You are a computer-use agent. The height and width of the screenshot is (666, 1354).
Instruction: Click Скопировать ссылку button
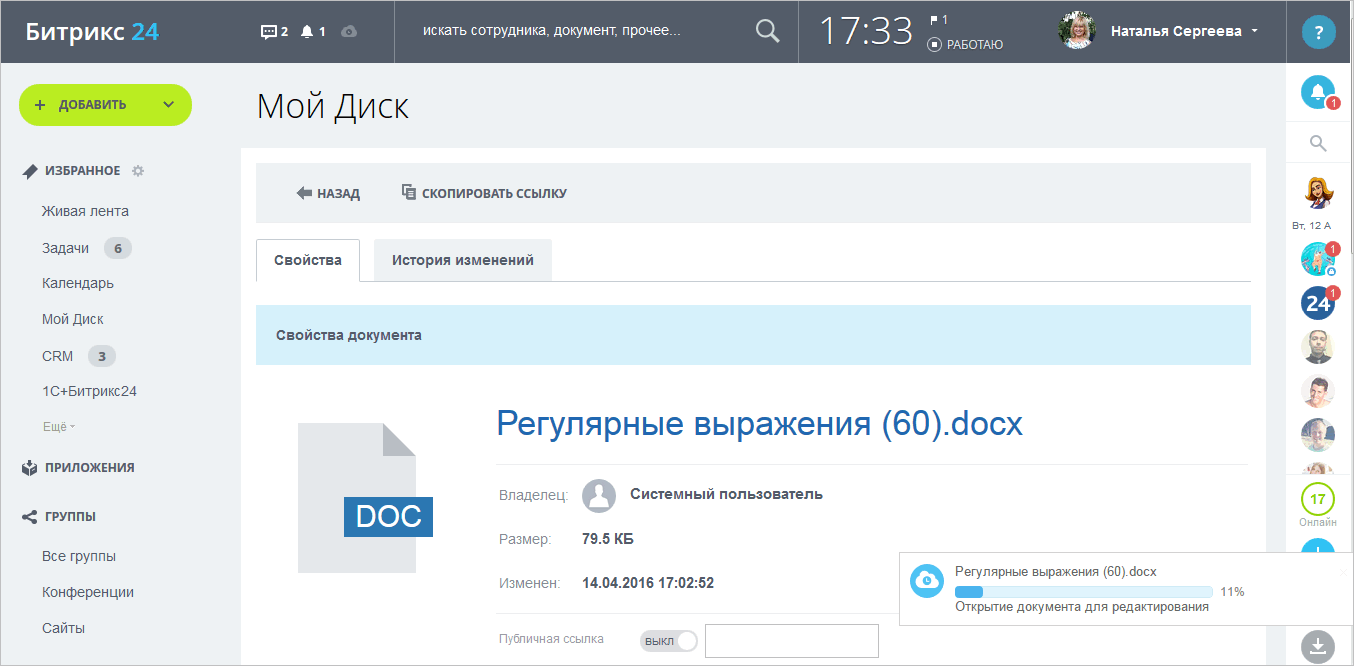[x=484, y=193]
